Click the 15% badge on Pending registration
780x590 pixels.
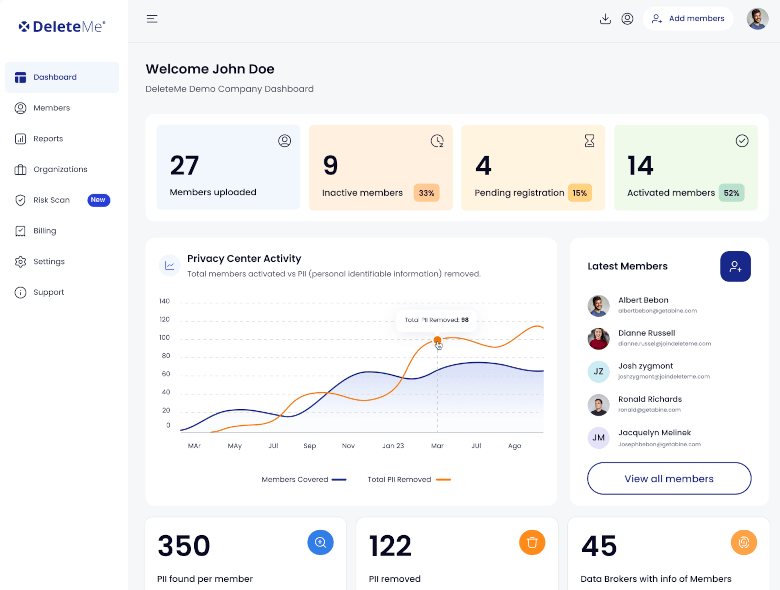580,193
